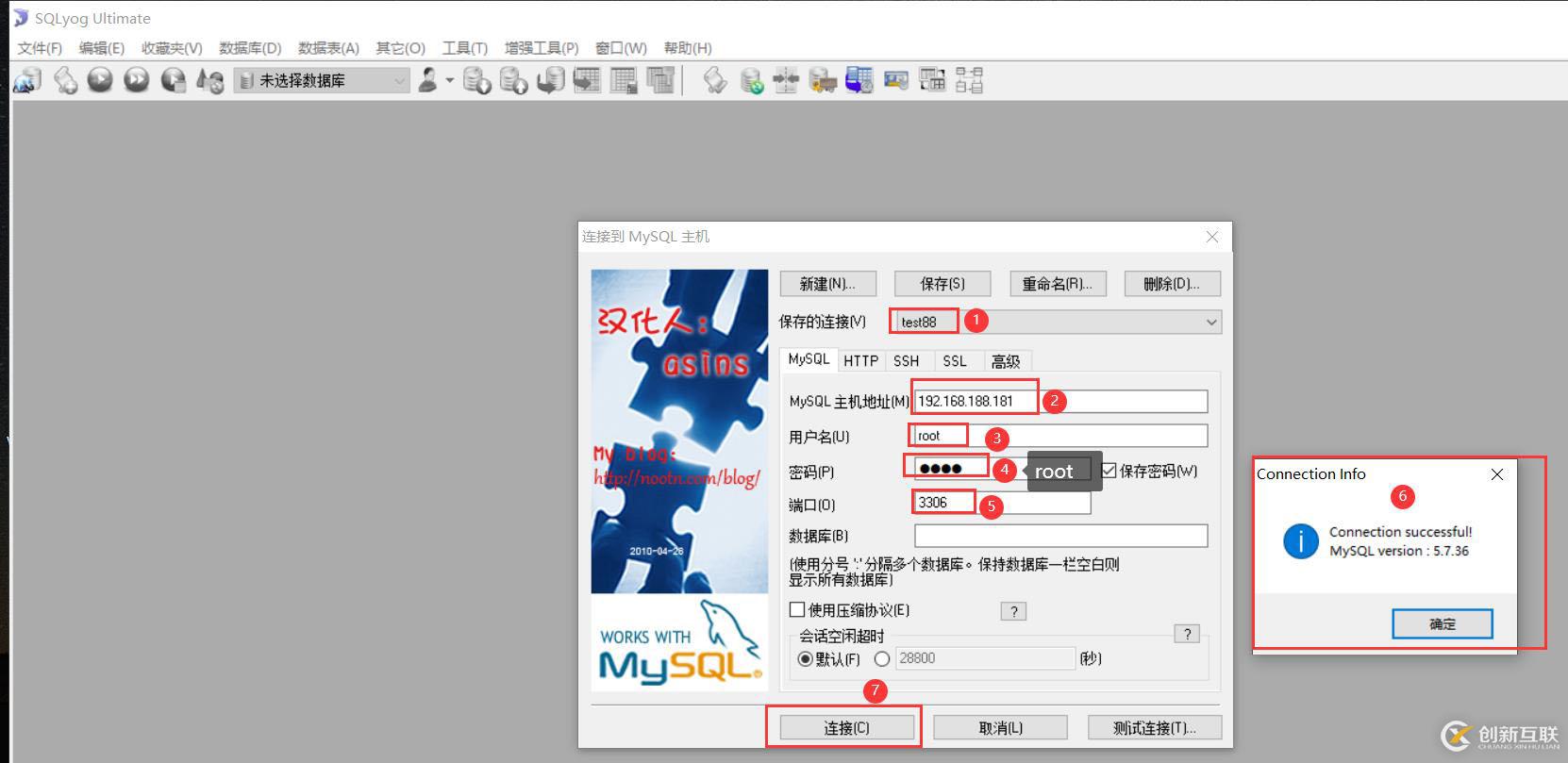Click the converging arrows toolbar icon

(x=786, y=81)
